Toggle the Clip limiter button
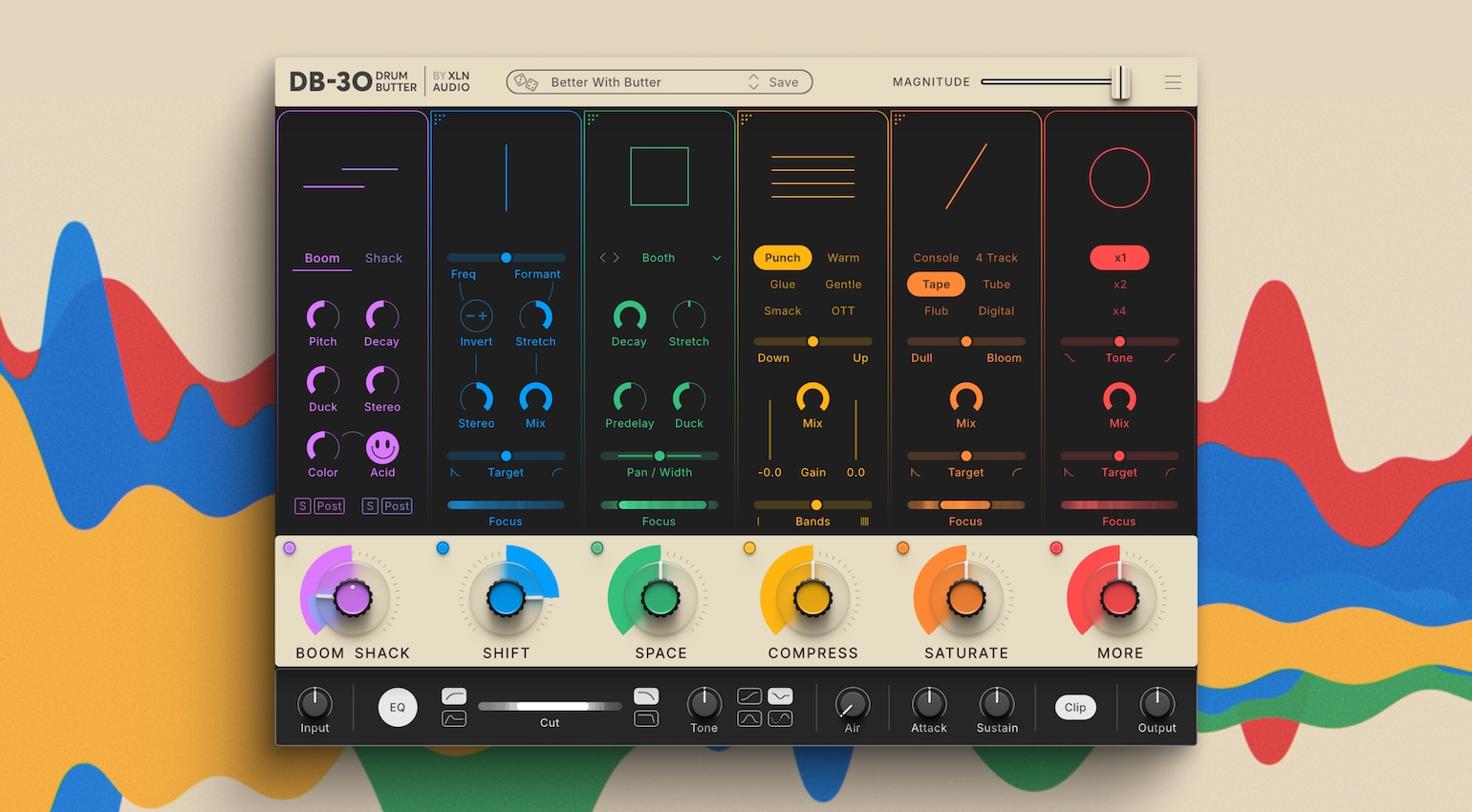Image resolution: width=1472 pixels, height=812 pixels. coord(1075,708)
